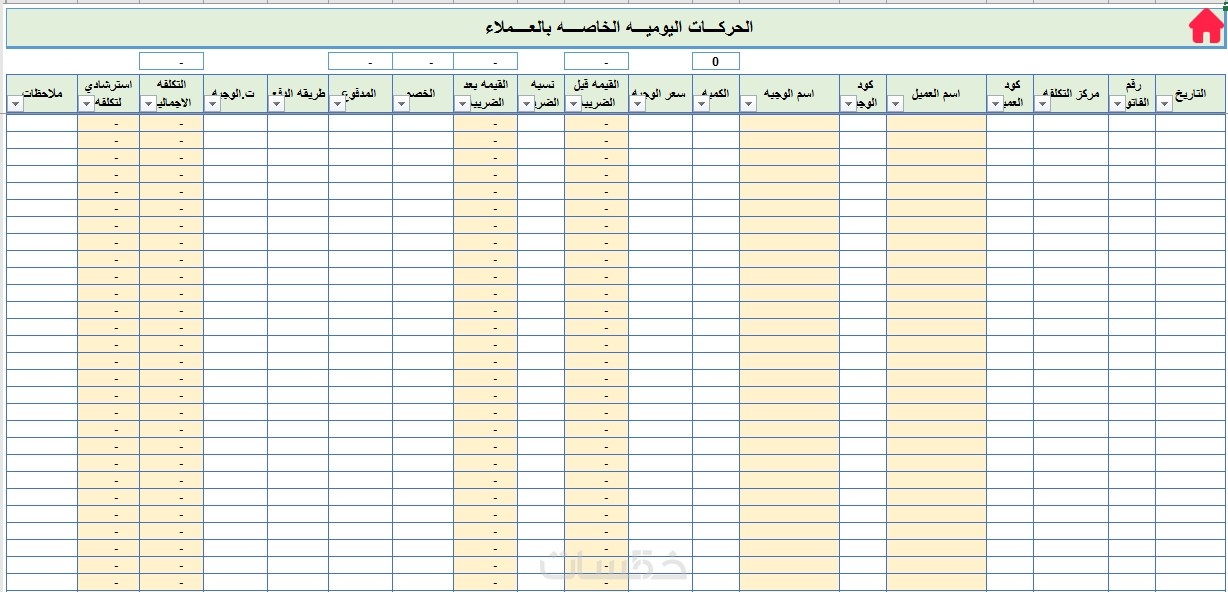1228x592 pixels.
Task: Open the ت.الوجبه filter arrow
Action: point(212,103)
